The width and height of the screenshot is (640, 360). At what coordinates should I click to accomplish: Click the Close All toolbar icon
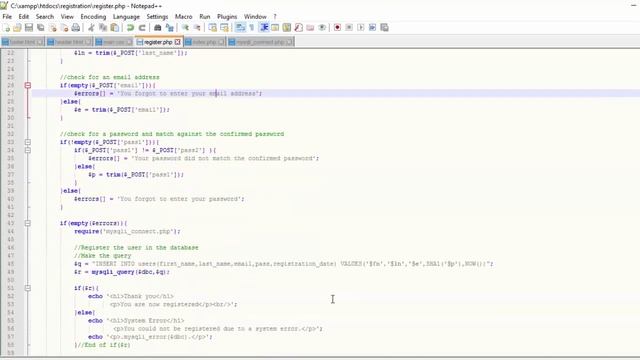64,28
